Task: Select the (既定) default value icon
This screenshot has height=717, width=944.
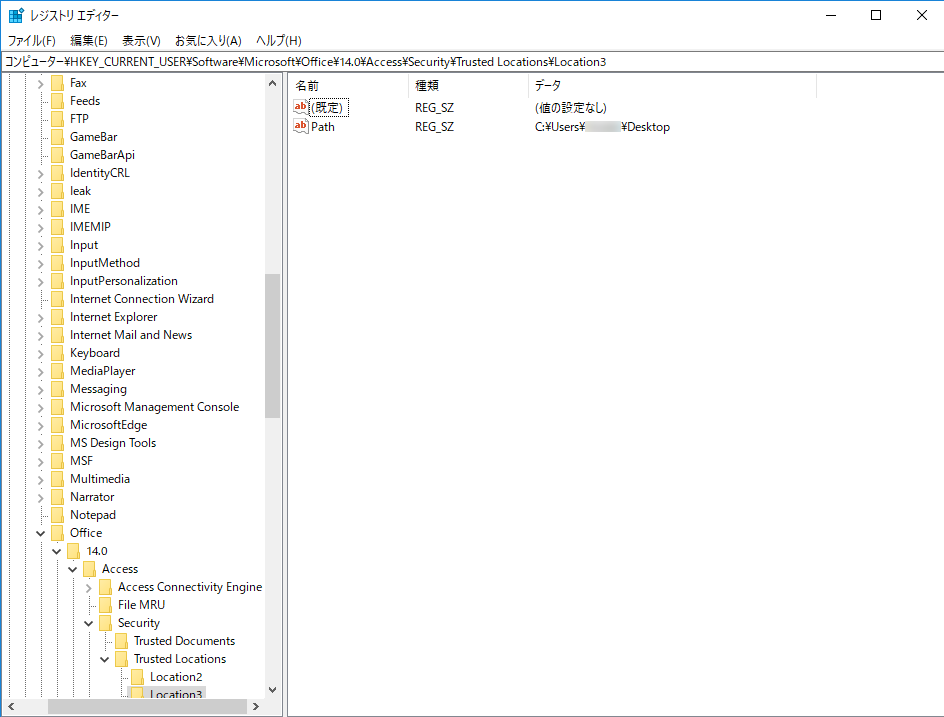Action: [300, 107]
